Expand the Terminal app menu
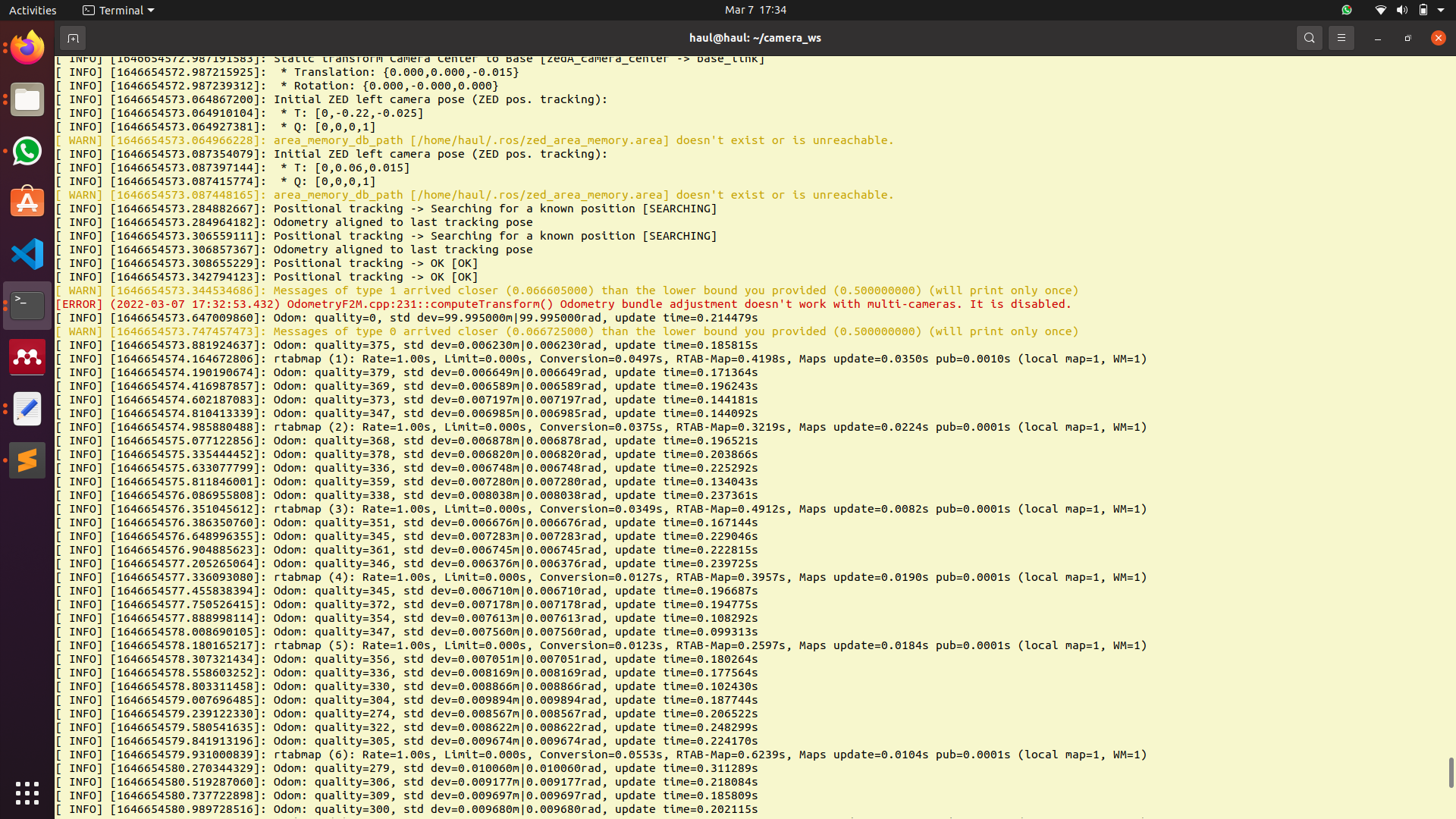 pos(118,10)
